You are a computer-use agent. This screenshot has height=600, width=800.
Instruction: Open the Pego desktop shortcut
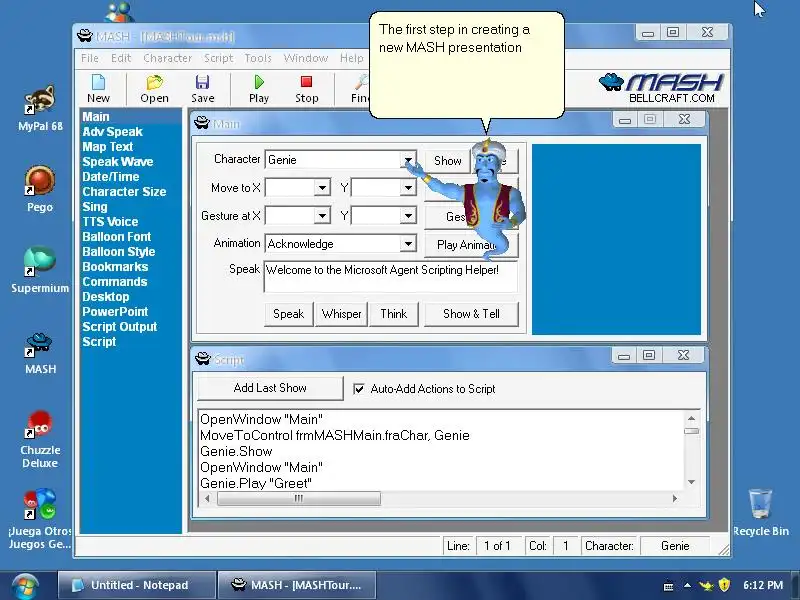40,188
